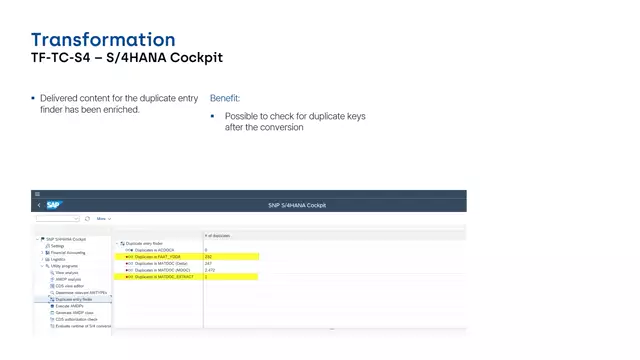Click the Transformation slide title
Screen dimensions: 640x360
[103, 40]
